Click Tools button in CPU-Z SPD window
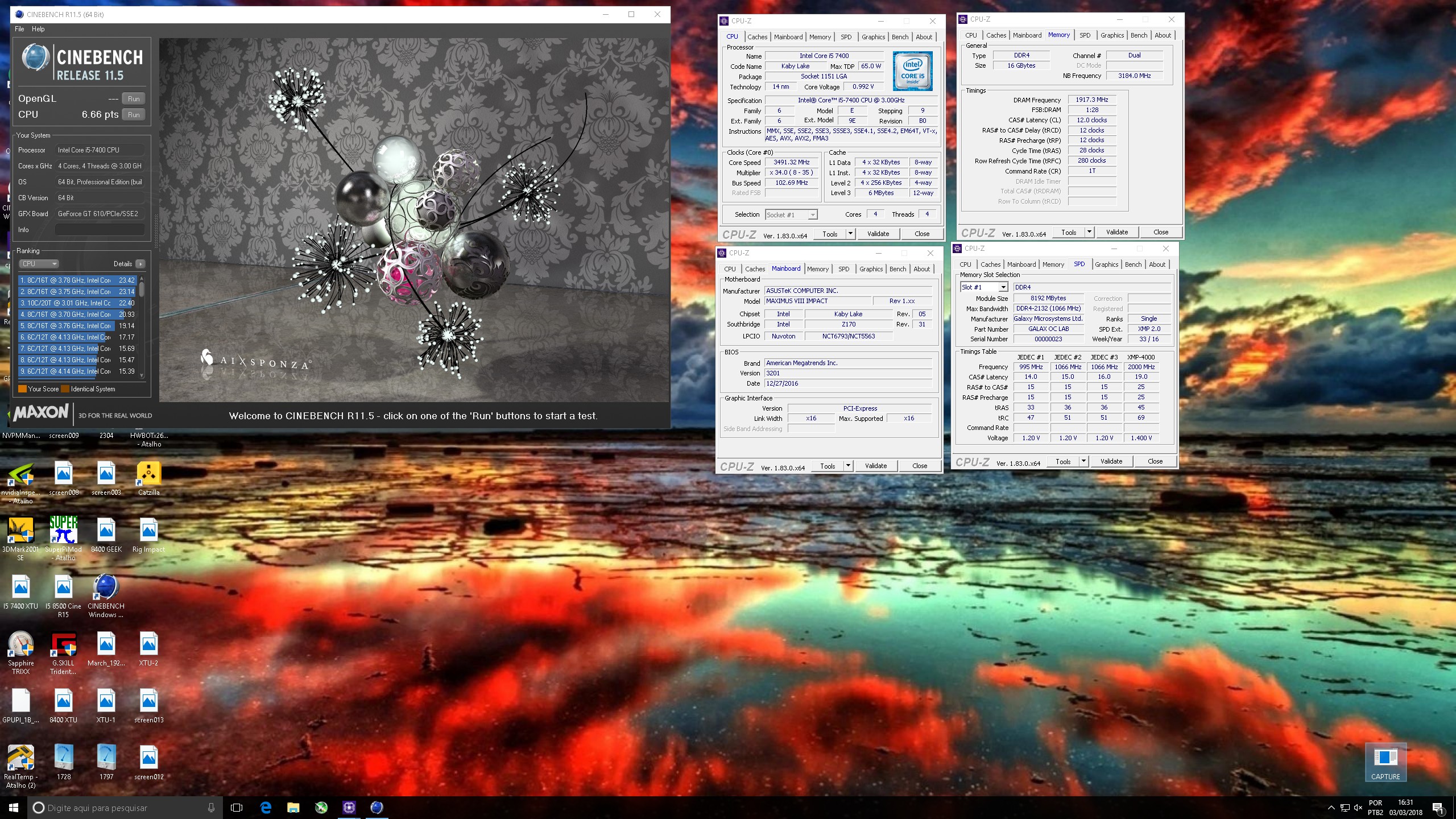 [1063, 461]
